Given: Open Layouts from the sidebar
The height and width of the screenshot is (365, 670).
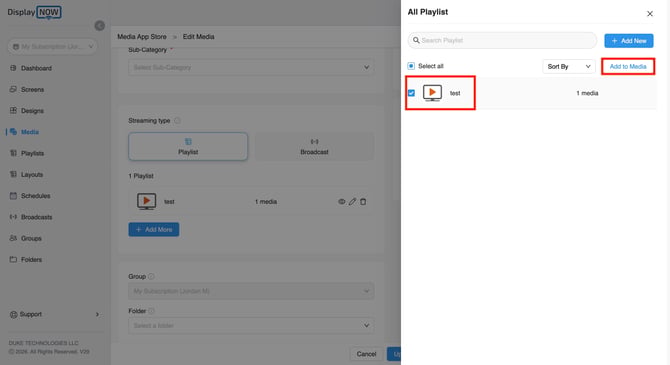Looking at the screenshot, I should tap(32, 174).
